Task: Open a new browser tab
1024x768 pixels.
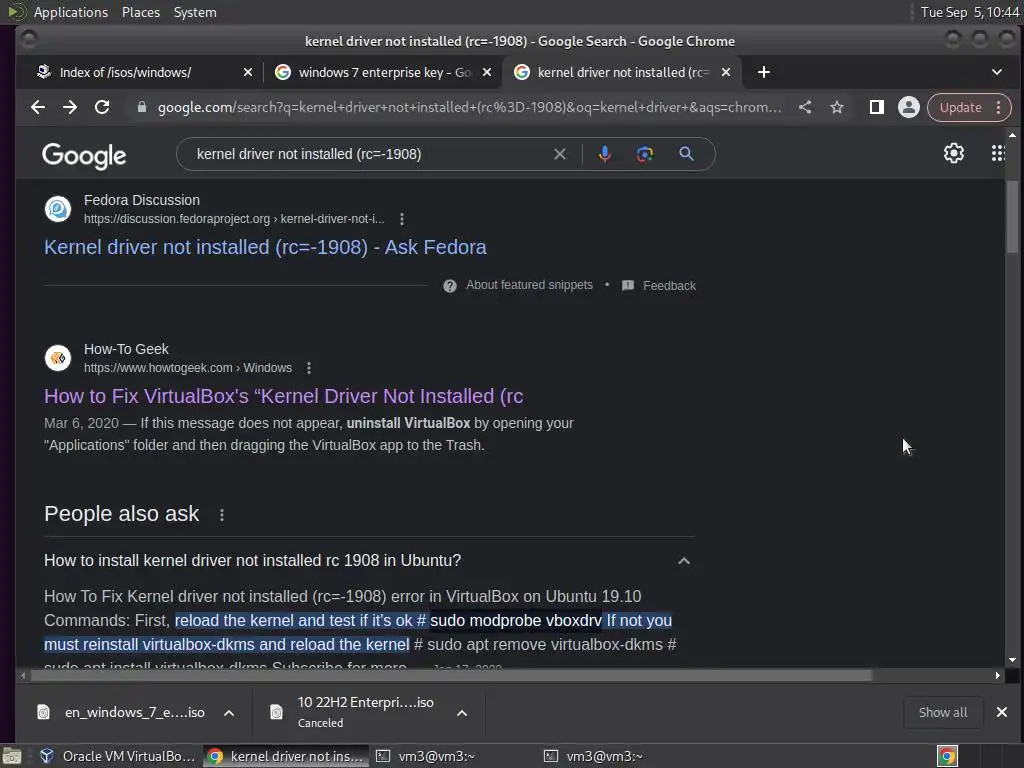Action: (763, 72)
